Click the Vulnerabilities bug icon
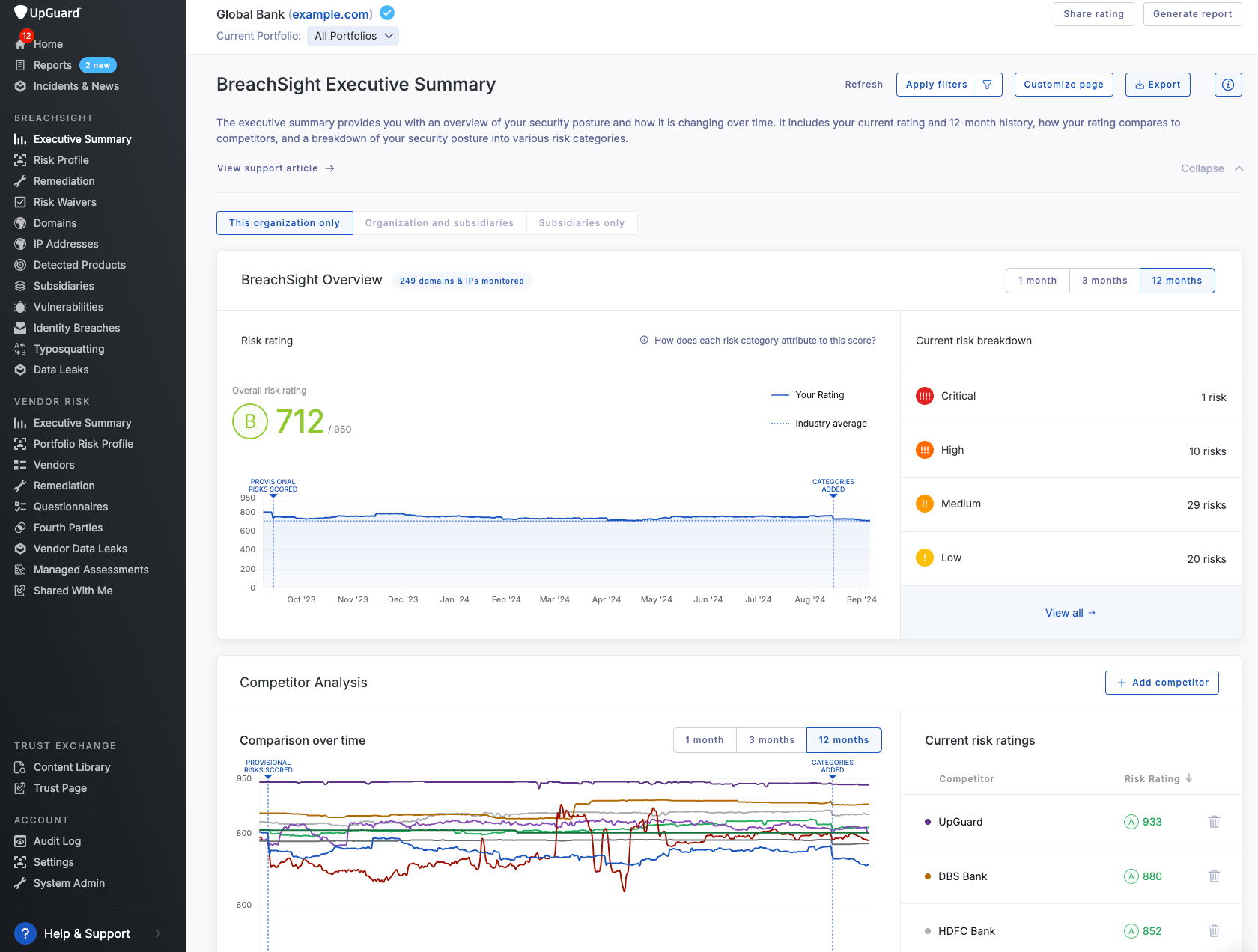Image resolution: width=1258 pixels, height=952 pixels. tap(20, 307)
